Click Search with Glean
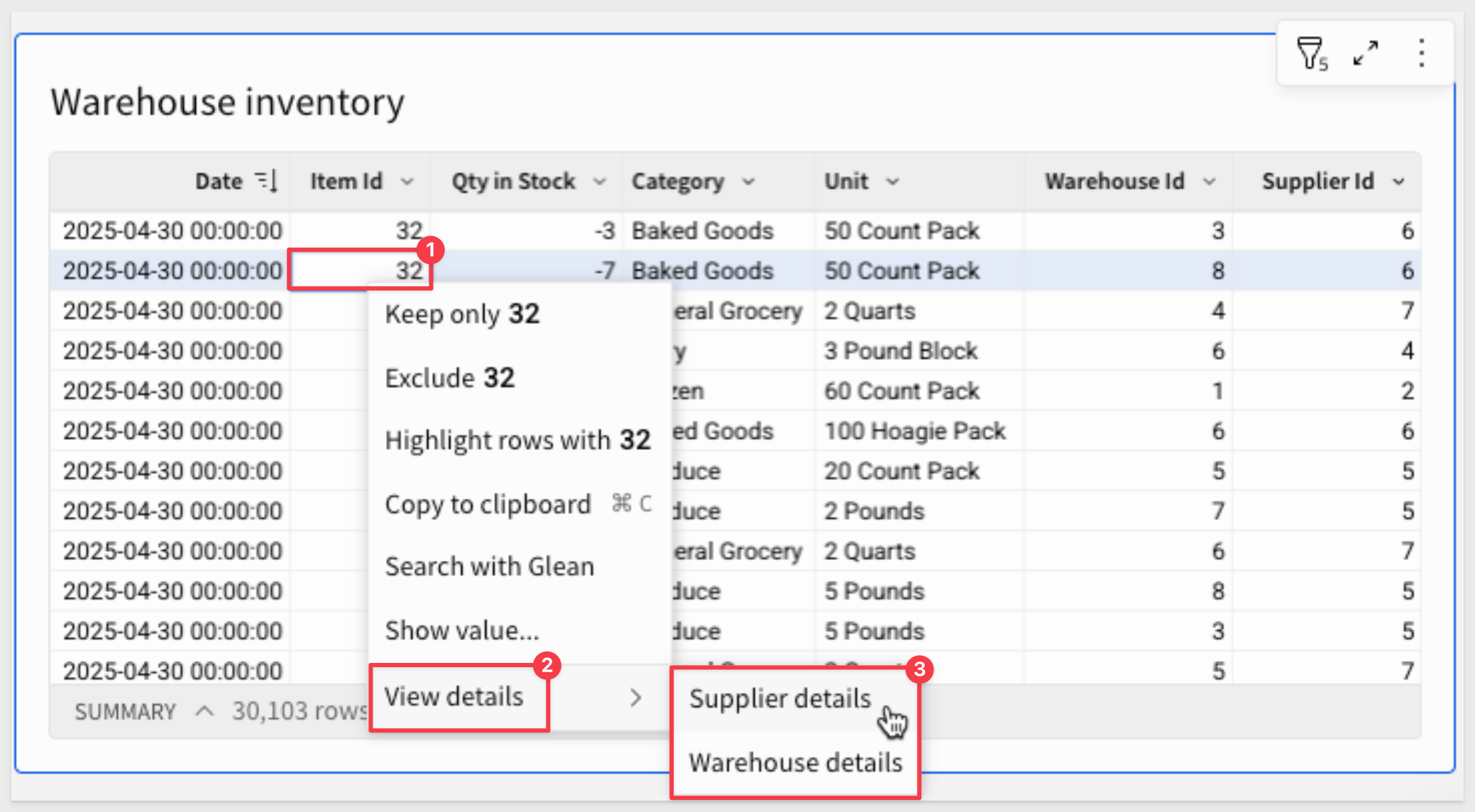 click(489, 566)
